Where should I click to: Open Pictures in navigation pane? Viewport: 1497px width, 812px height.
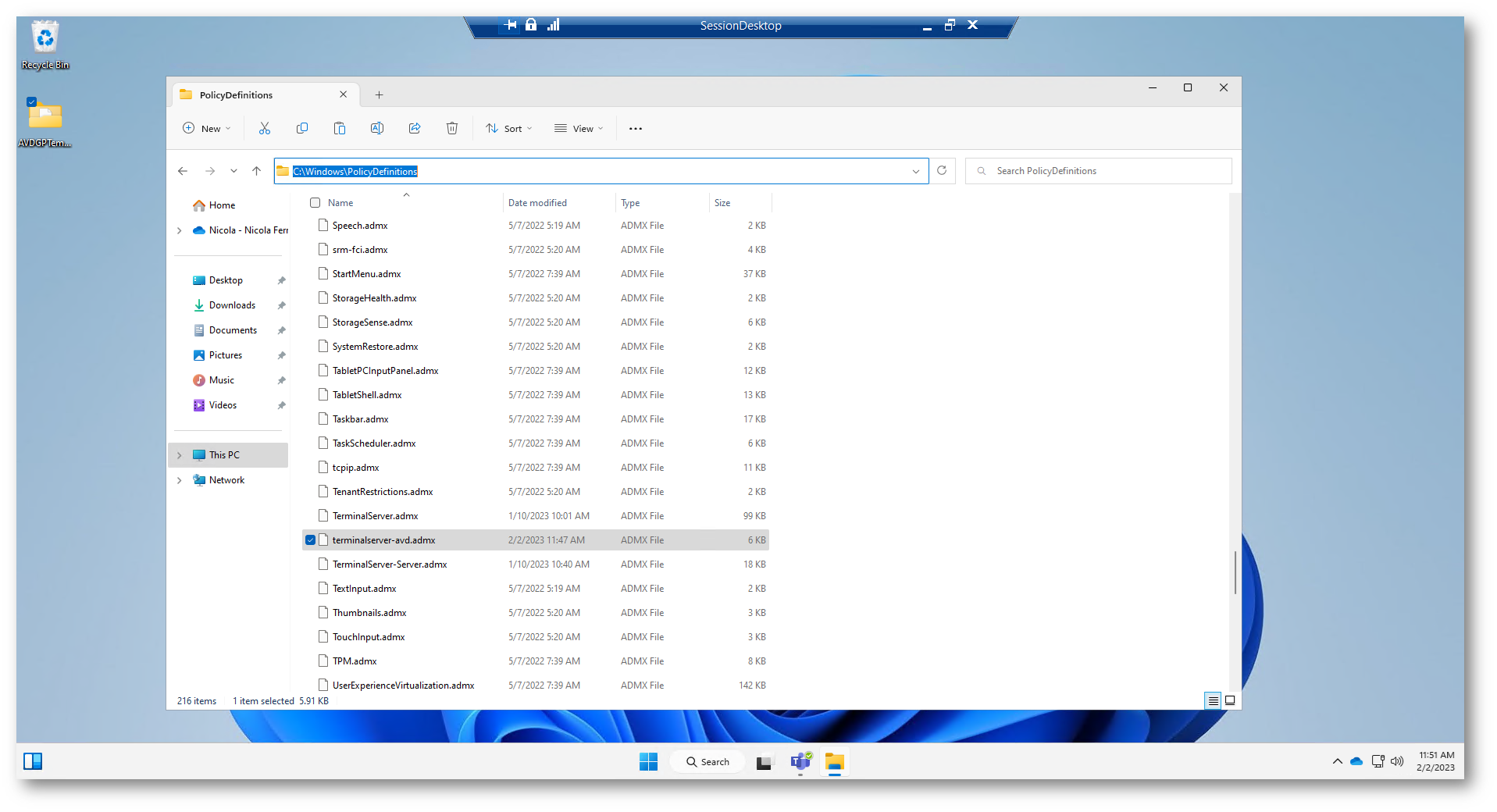click(226, 355)
